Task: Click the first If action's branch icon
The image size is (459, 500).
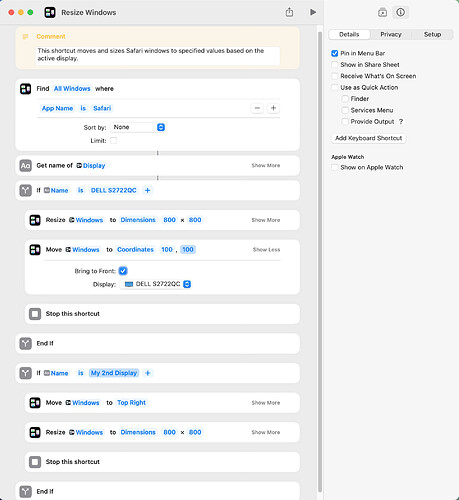Action: (26, 190)
